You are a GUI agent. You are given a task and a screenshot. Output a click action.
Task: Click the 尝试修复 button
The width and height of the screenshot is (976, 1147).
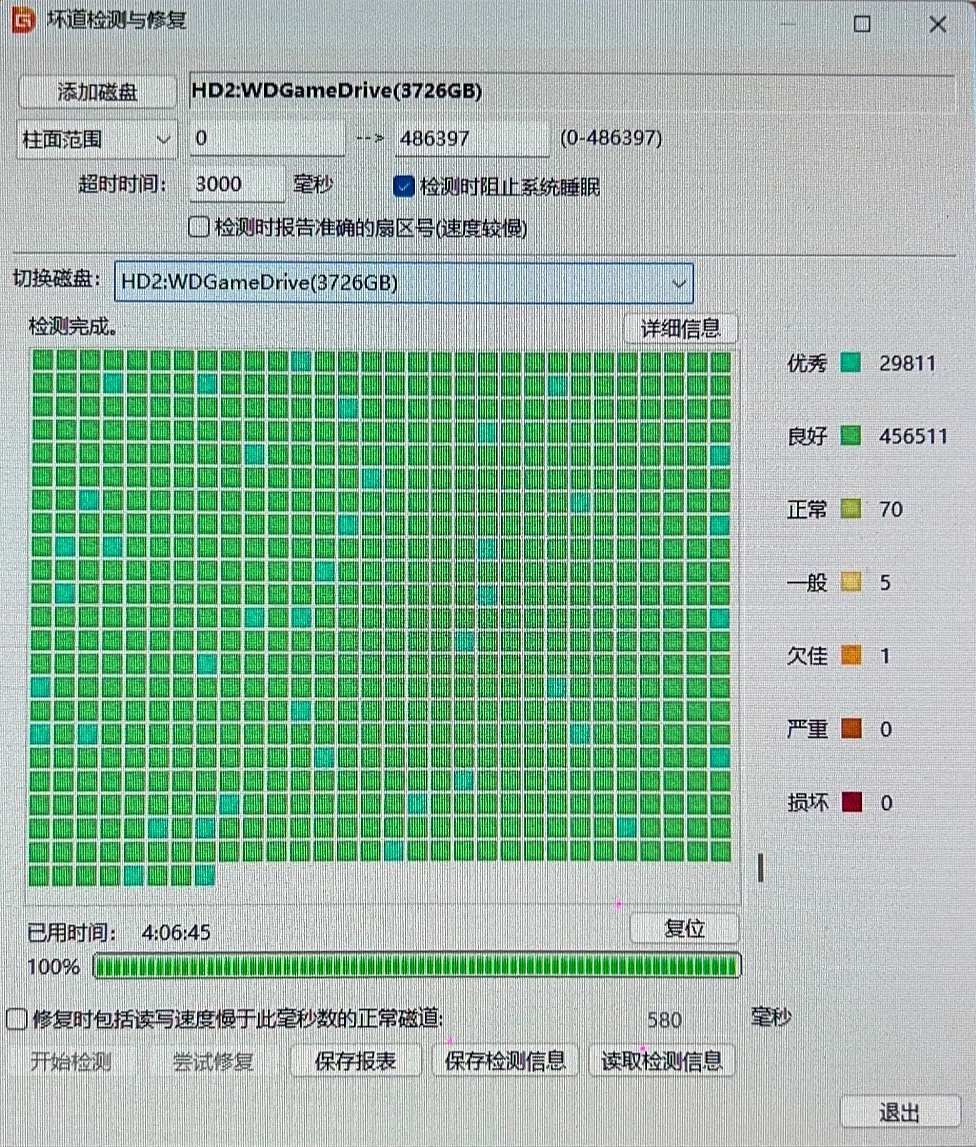[213, 1061]
